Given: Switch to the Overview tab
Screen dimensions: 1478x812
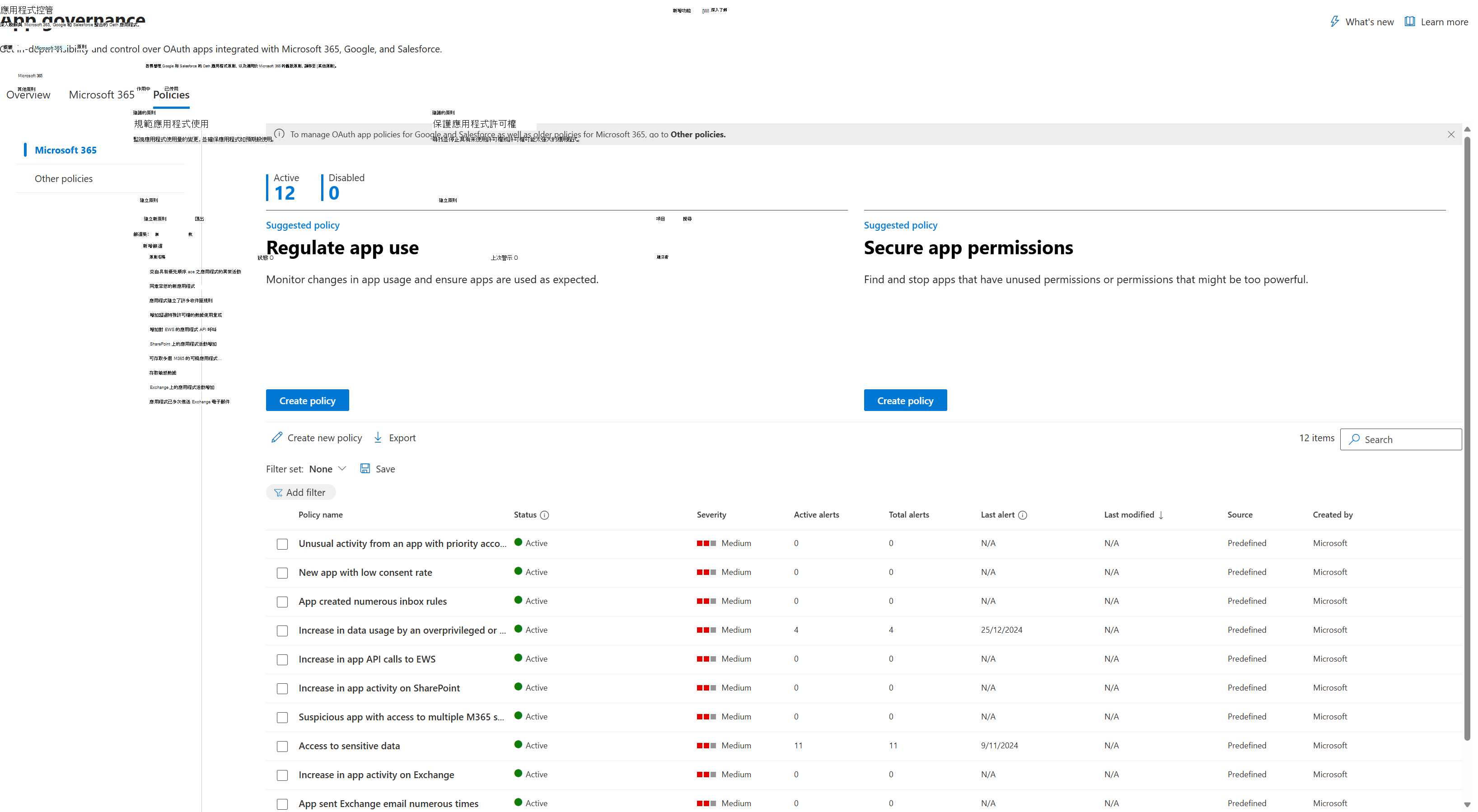Looking at the screenshot, I should 28,95.
